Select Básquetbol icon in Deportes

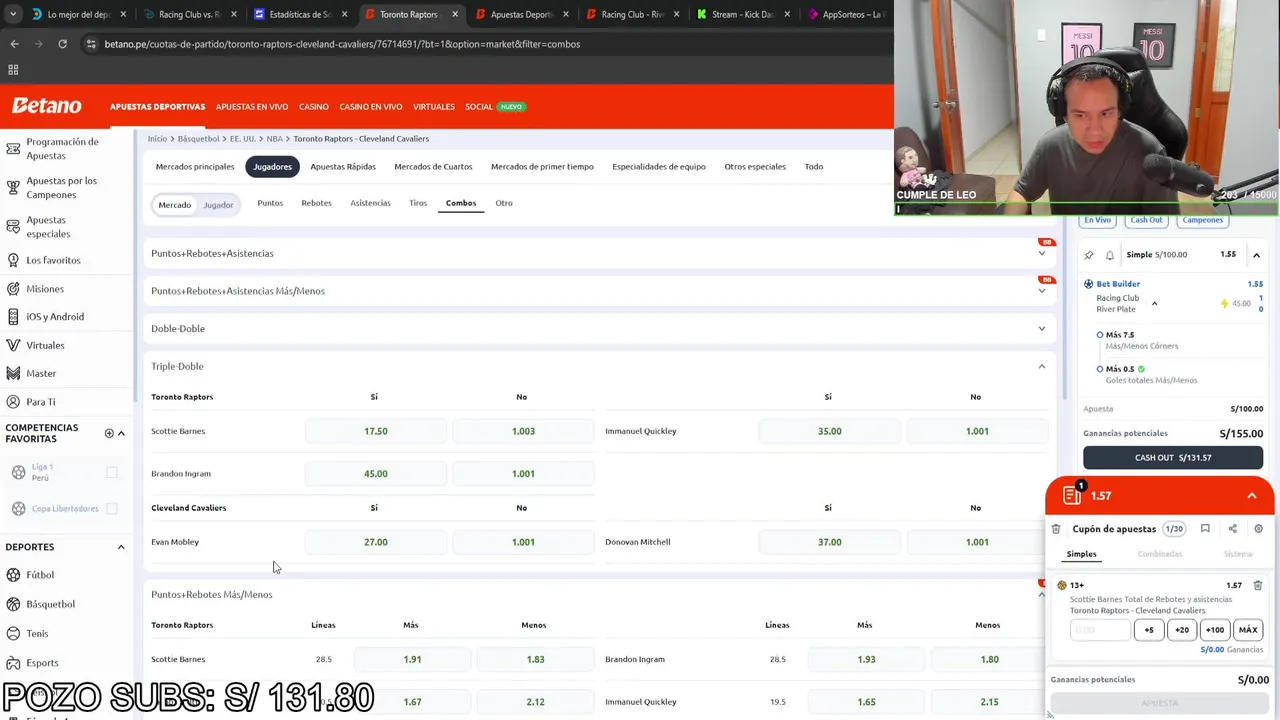[x=13, y=604]
